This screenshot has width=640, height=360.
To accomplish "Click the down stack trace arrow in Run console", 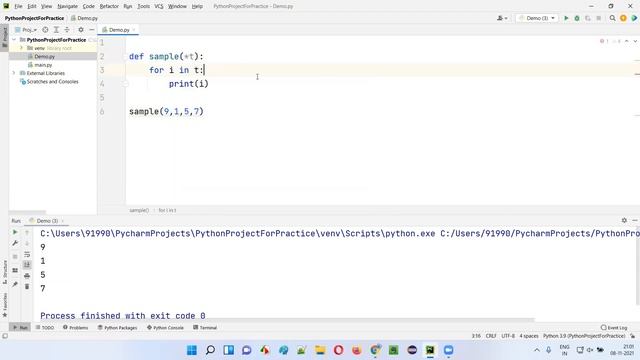I will [x=27, y=243].
